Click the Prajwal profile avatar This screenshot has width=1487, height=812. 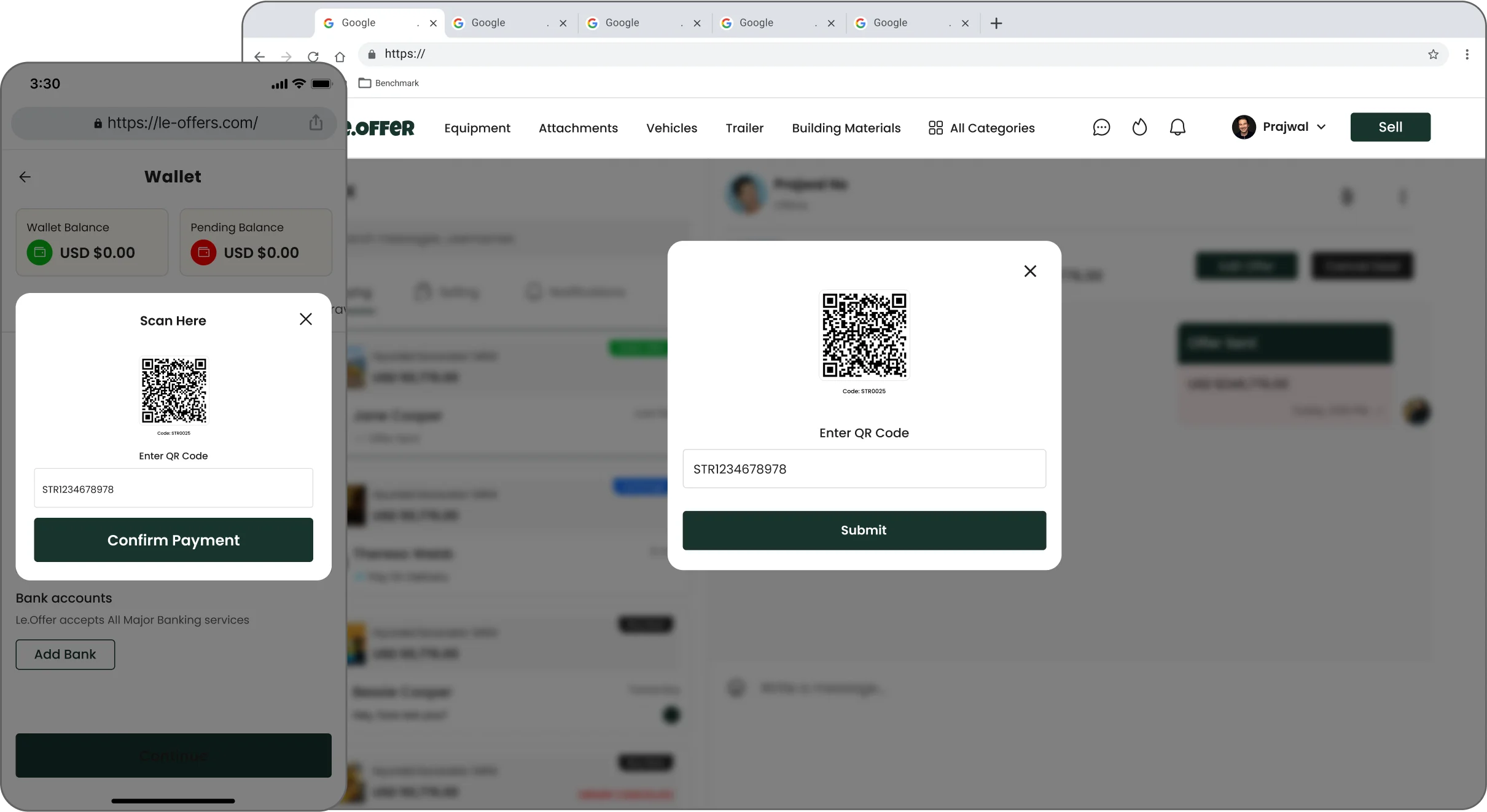[x=1244, y=127]
